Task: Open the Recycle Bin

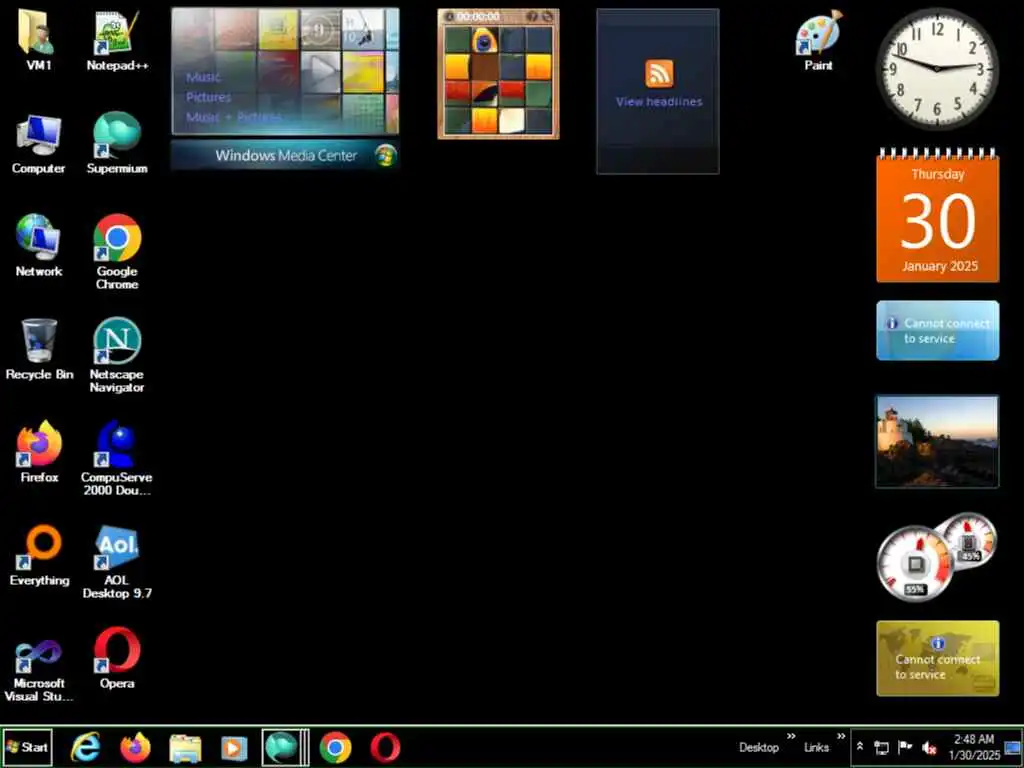Action: (39, 349)
